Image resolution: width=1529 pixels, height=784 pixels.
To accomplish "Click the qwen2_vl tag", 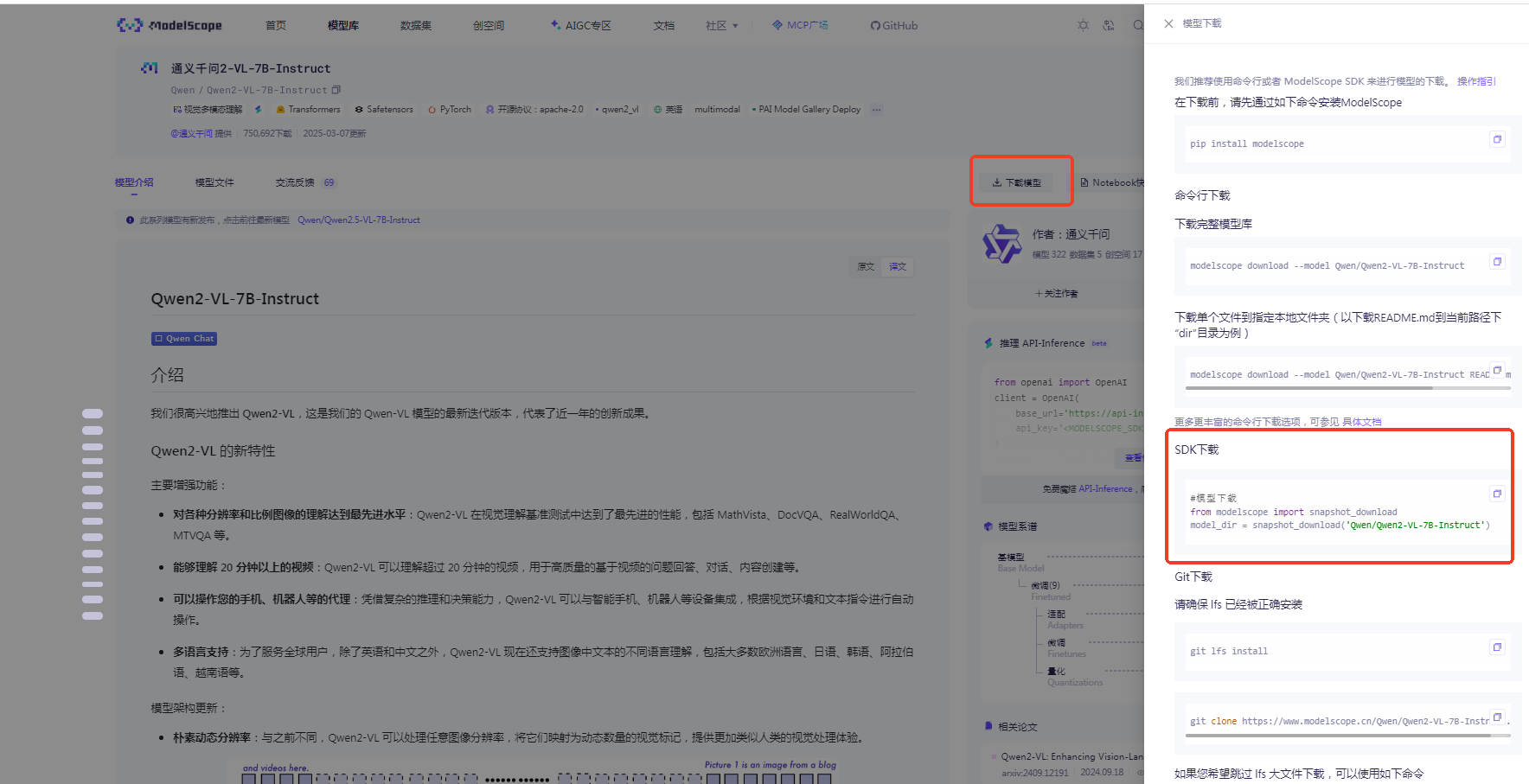I will tap(617, 110).
